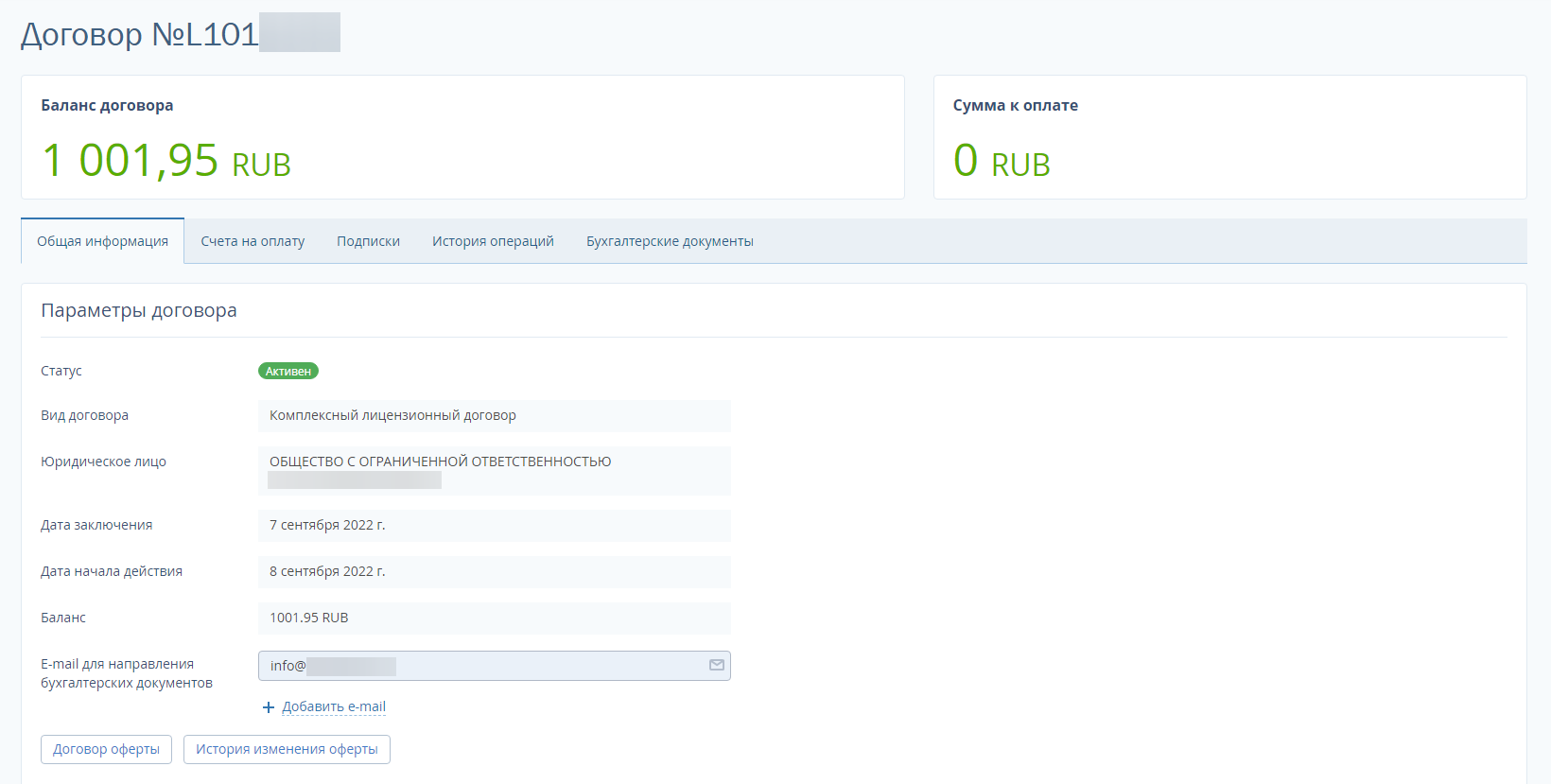Click the E-mail для направления бухгалтерских документов label
1551x784 pixels.
click(x=127, y=673)
